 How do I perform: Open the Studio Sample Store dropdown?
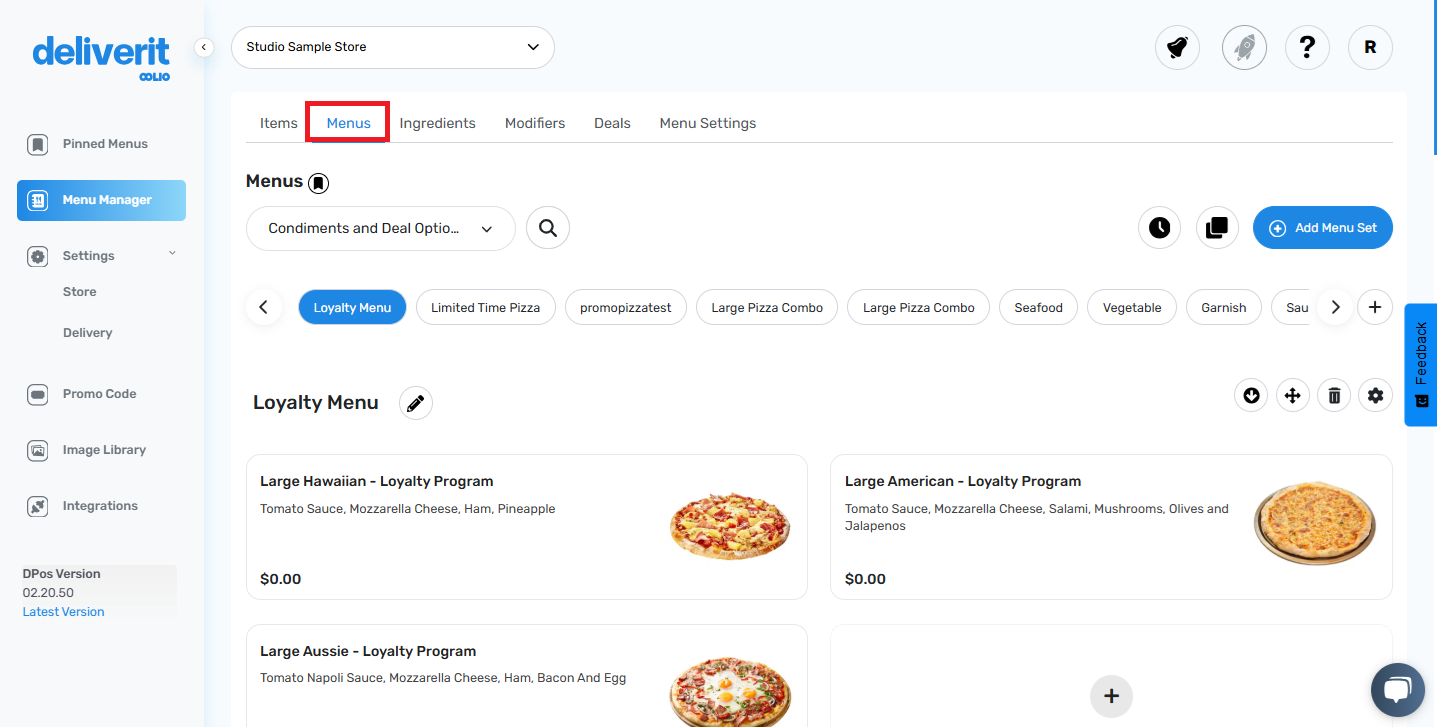tap(393, 47)
